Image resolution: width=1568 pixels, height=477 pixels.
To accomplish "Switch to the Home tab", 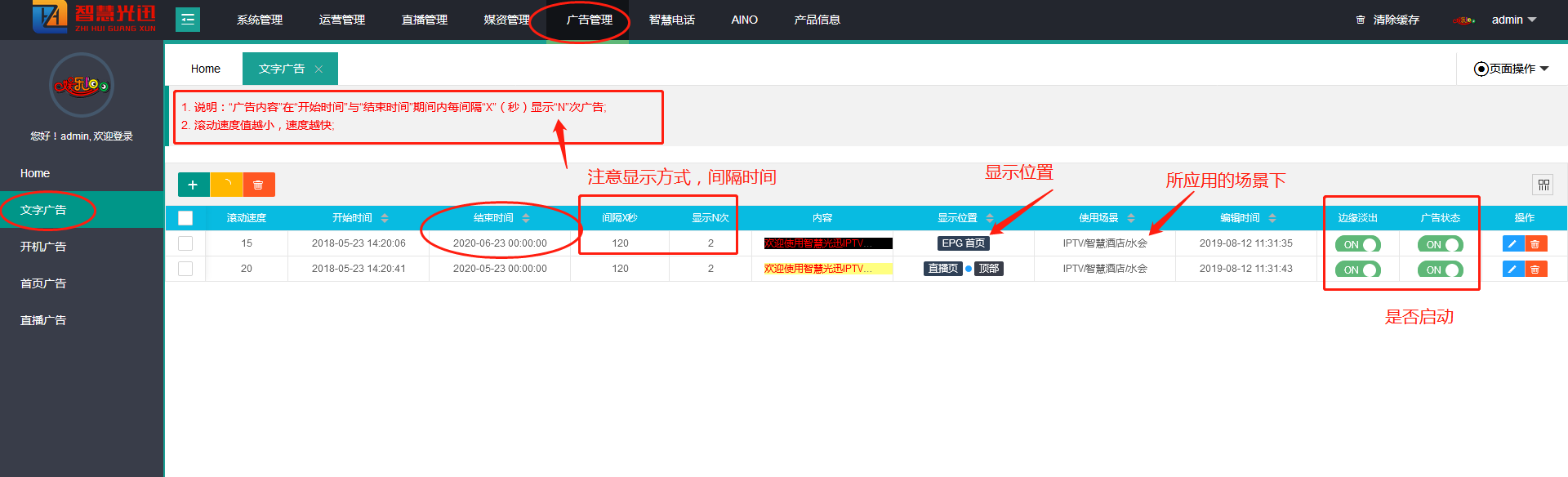I will [206, 69].
